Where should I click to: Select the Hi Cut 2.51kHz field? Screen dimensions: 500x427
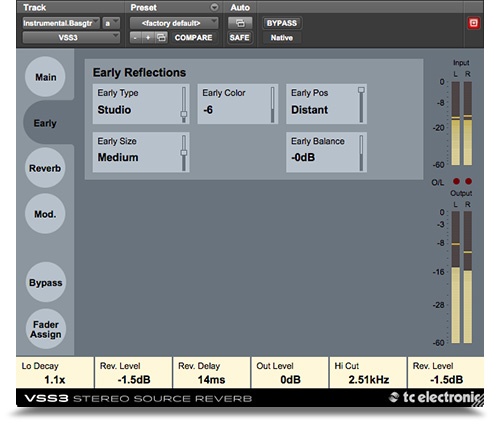pos(368,373)
